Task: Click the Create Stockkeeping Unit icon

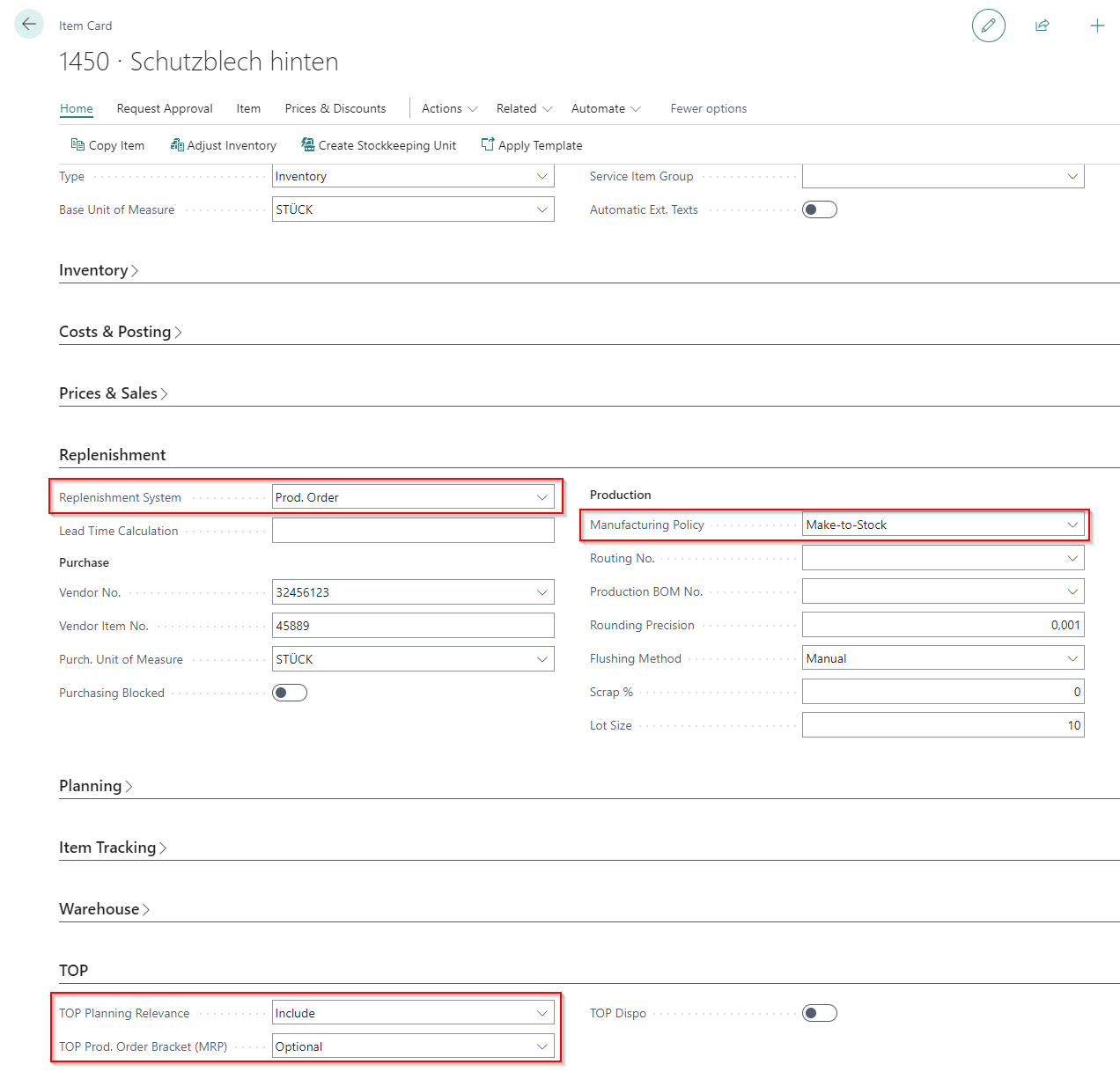Action: click(x=308, y=145)
